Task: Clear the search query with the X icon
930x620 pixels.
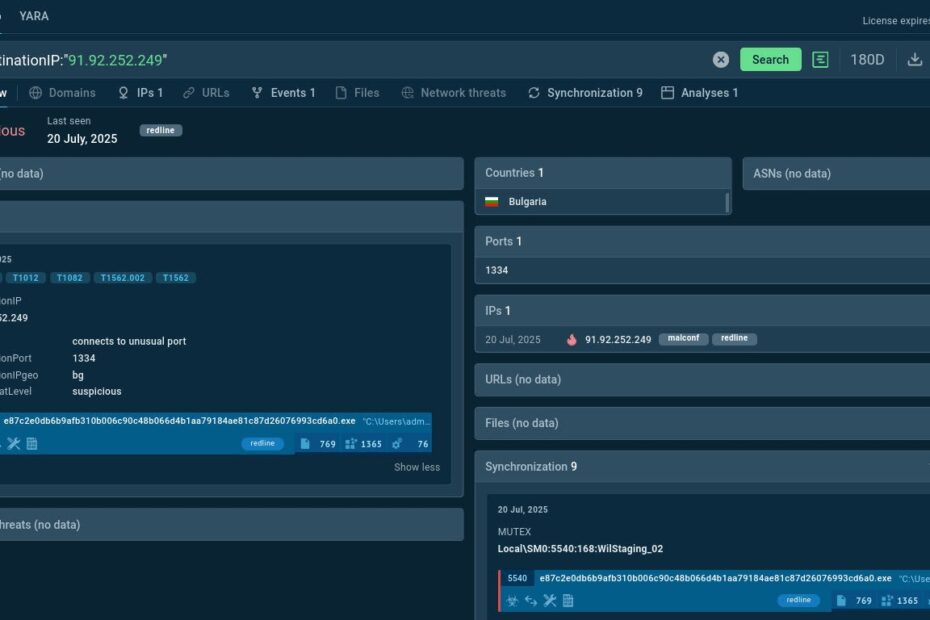Action: coord(721,60)
